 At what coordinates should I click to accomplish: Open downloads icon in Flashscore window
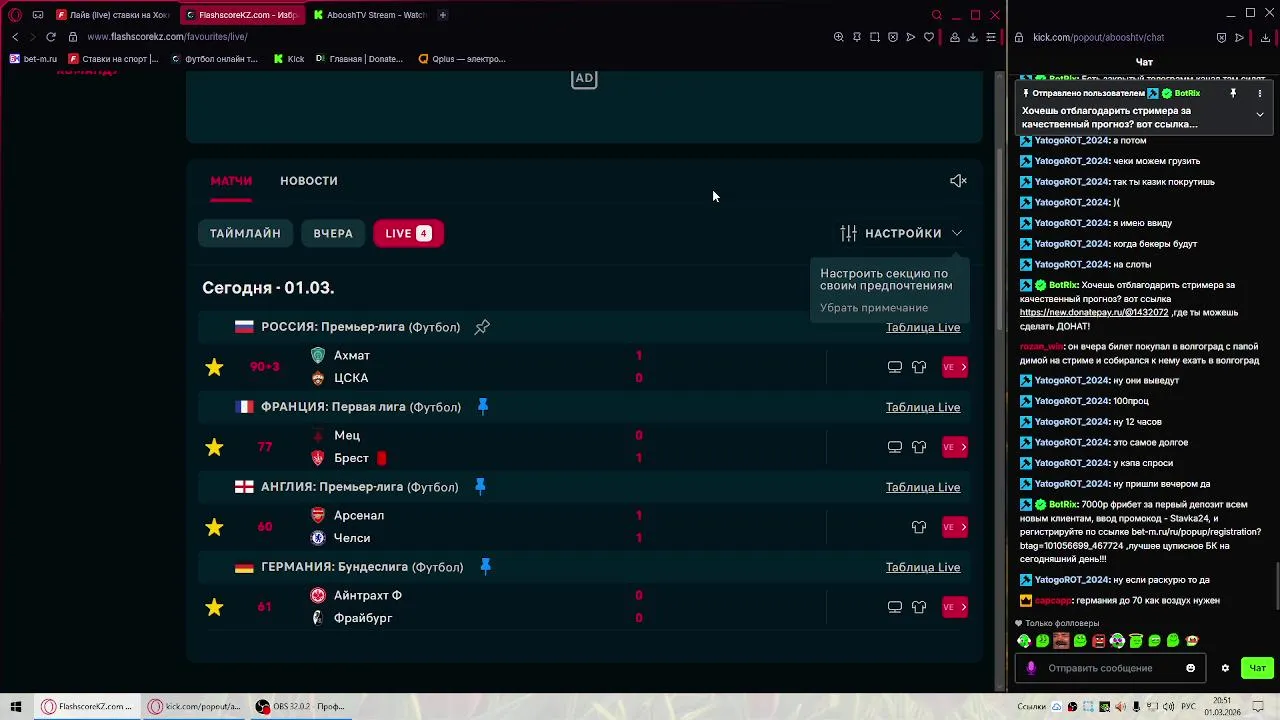pyautogui.click(x=972, y=37)
